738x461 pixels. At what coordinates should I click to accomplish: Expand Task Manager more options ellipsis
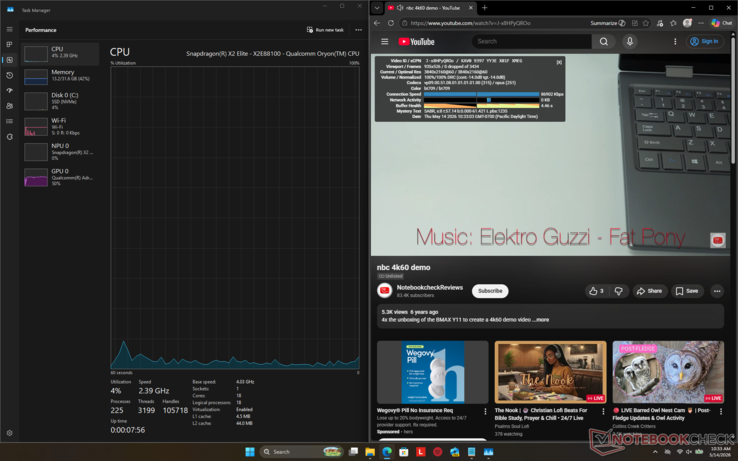click(x=359, y=30)
